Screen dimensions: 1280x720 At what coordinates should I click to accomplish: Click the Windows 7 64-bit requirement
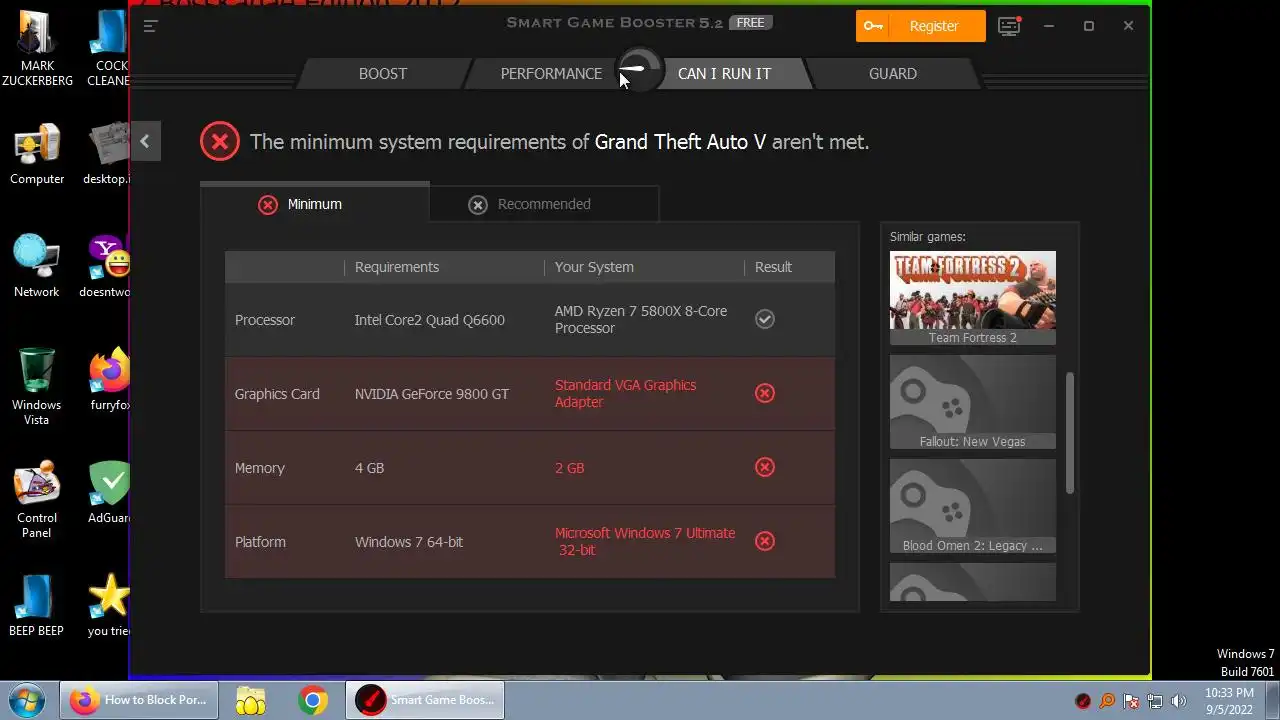409,542
